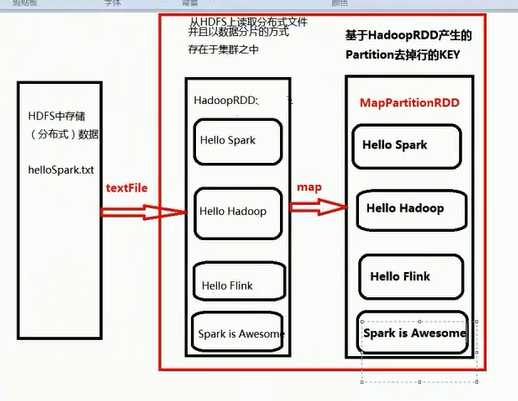Click the red "MapPartitionRDD" heading
Screen dimensions: 518x401
(x=410, y=103)
